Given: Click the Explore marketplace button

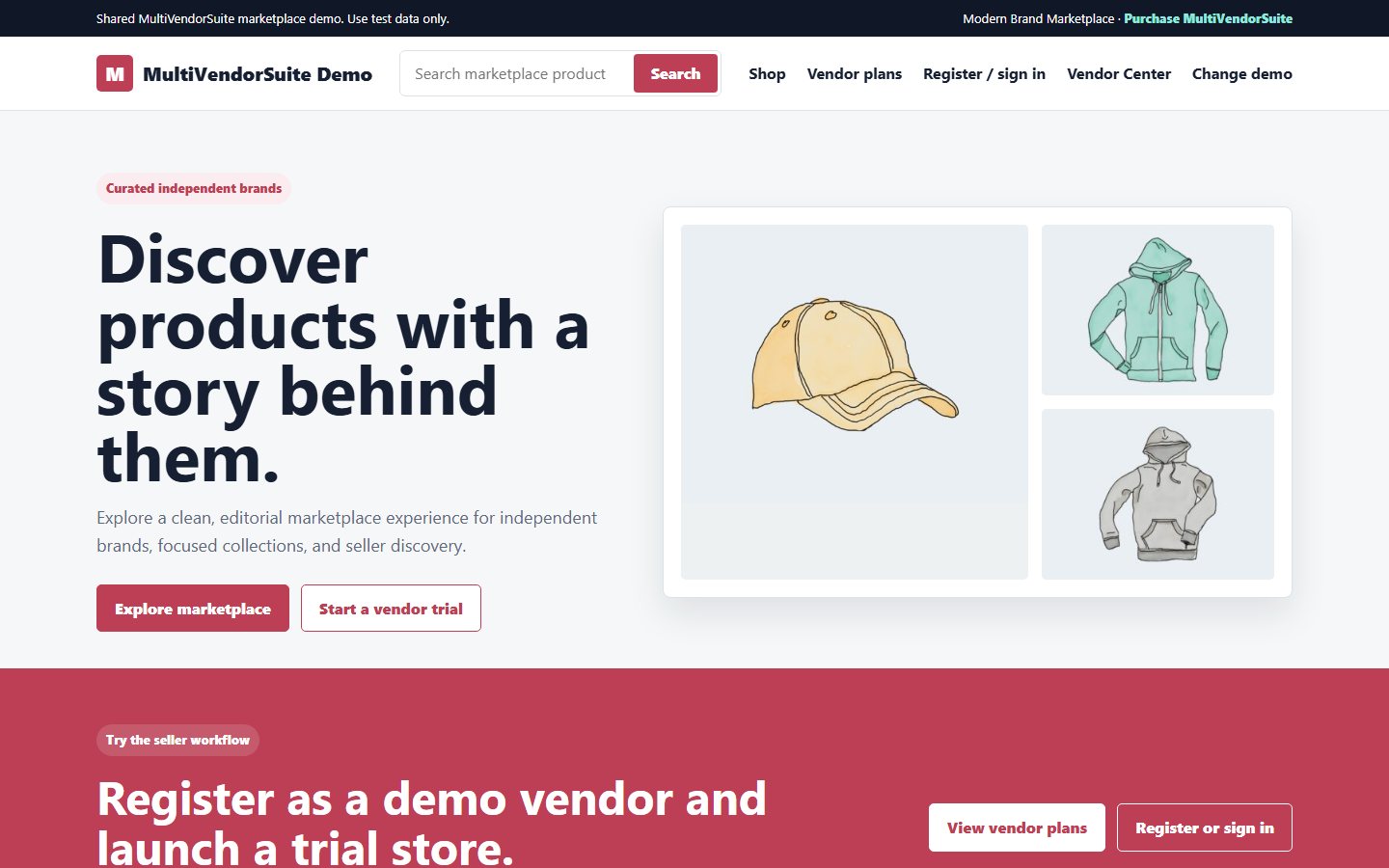Looking at the screenshot, I should 193,609.
